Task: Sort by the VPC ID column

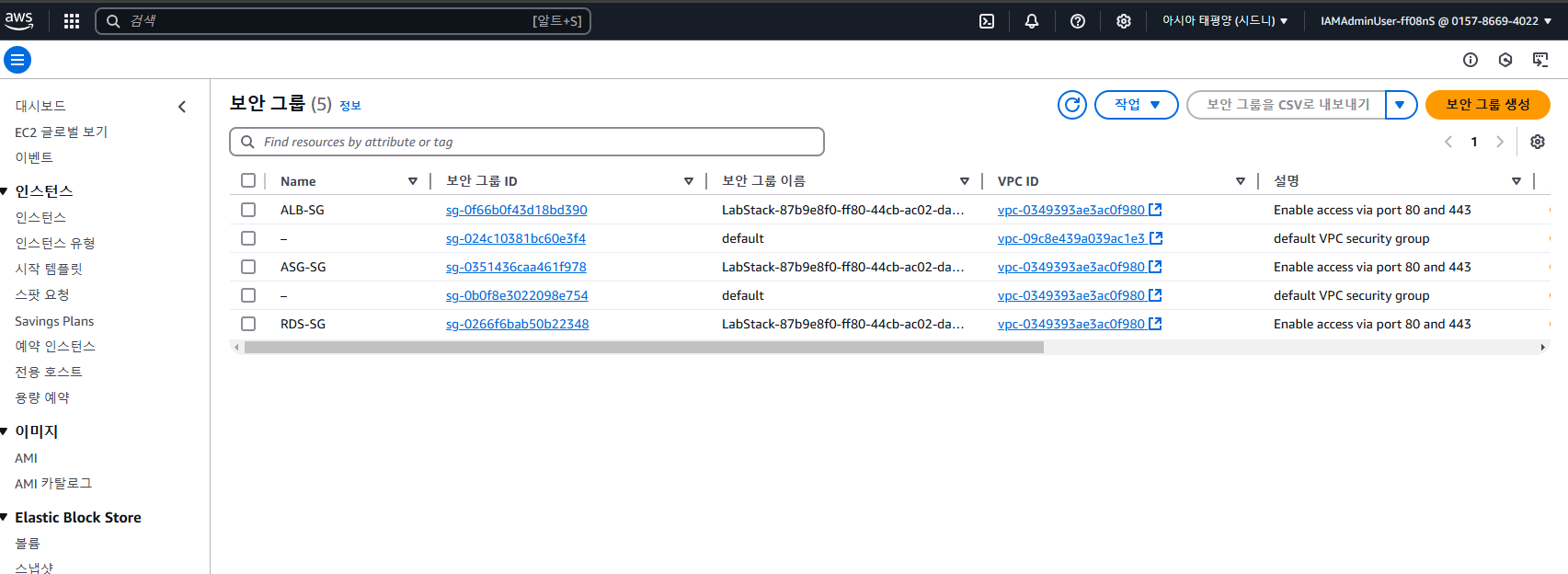Action: tap(1241, 181)
